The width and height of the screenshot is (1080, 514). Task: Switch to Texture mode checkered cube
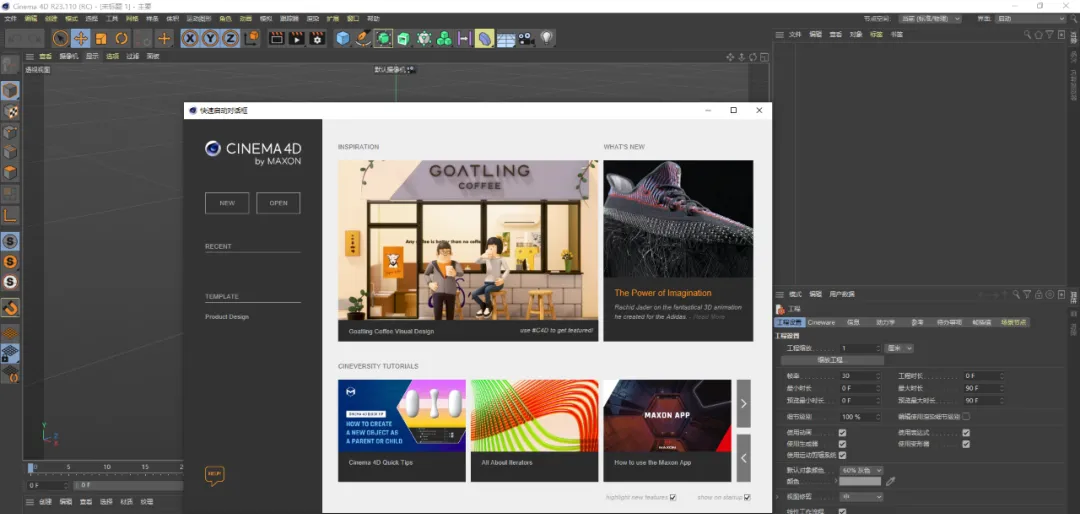(x=10, y=111)
